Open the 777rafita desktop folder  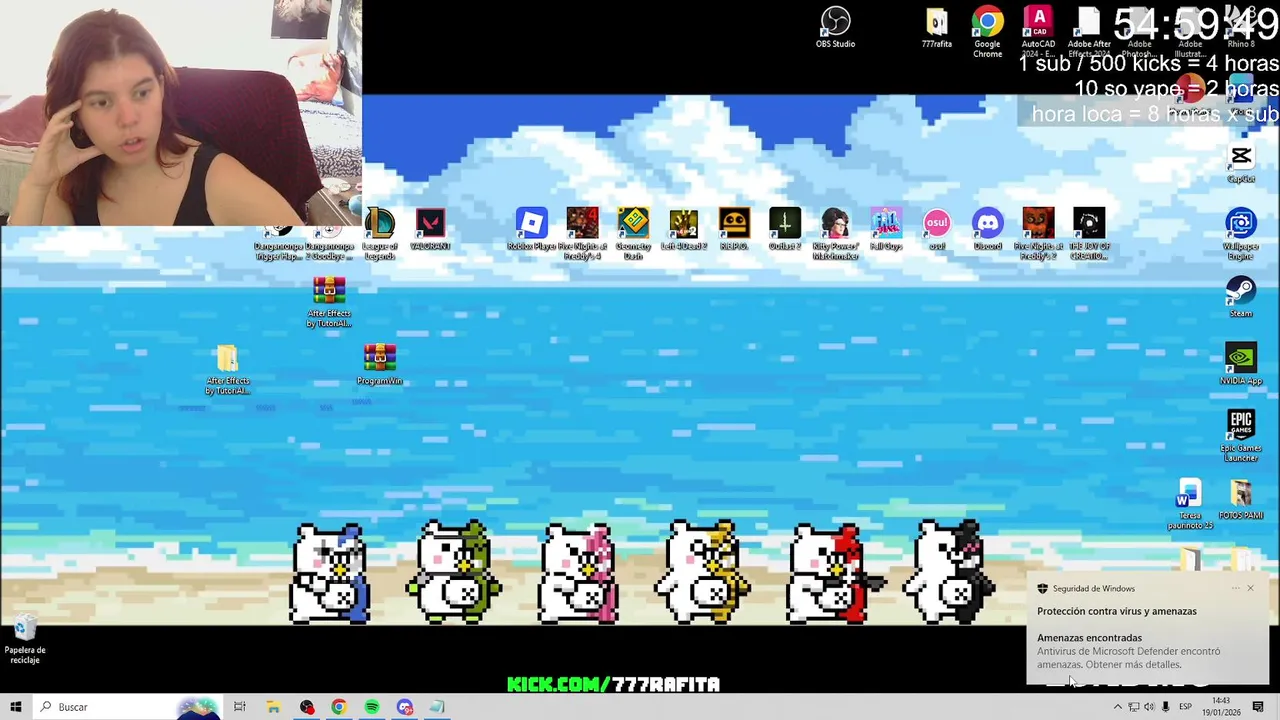click(936, 29)
